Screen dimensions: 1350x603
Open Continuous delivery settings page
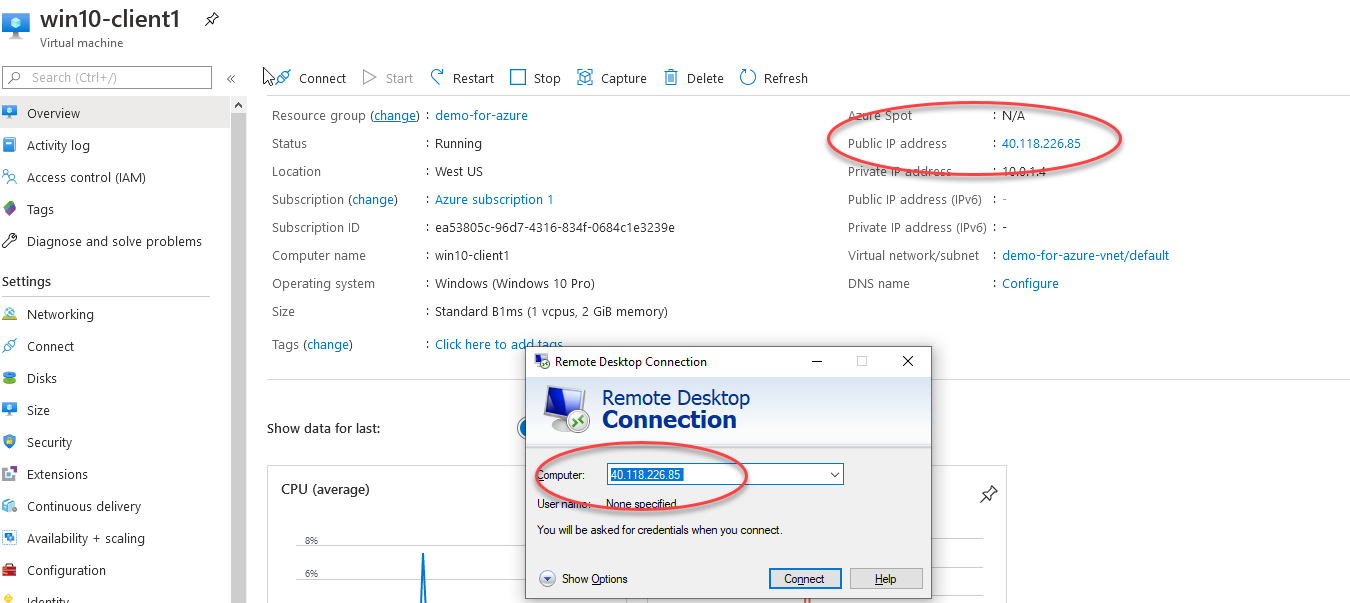coord(115,506)
